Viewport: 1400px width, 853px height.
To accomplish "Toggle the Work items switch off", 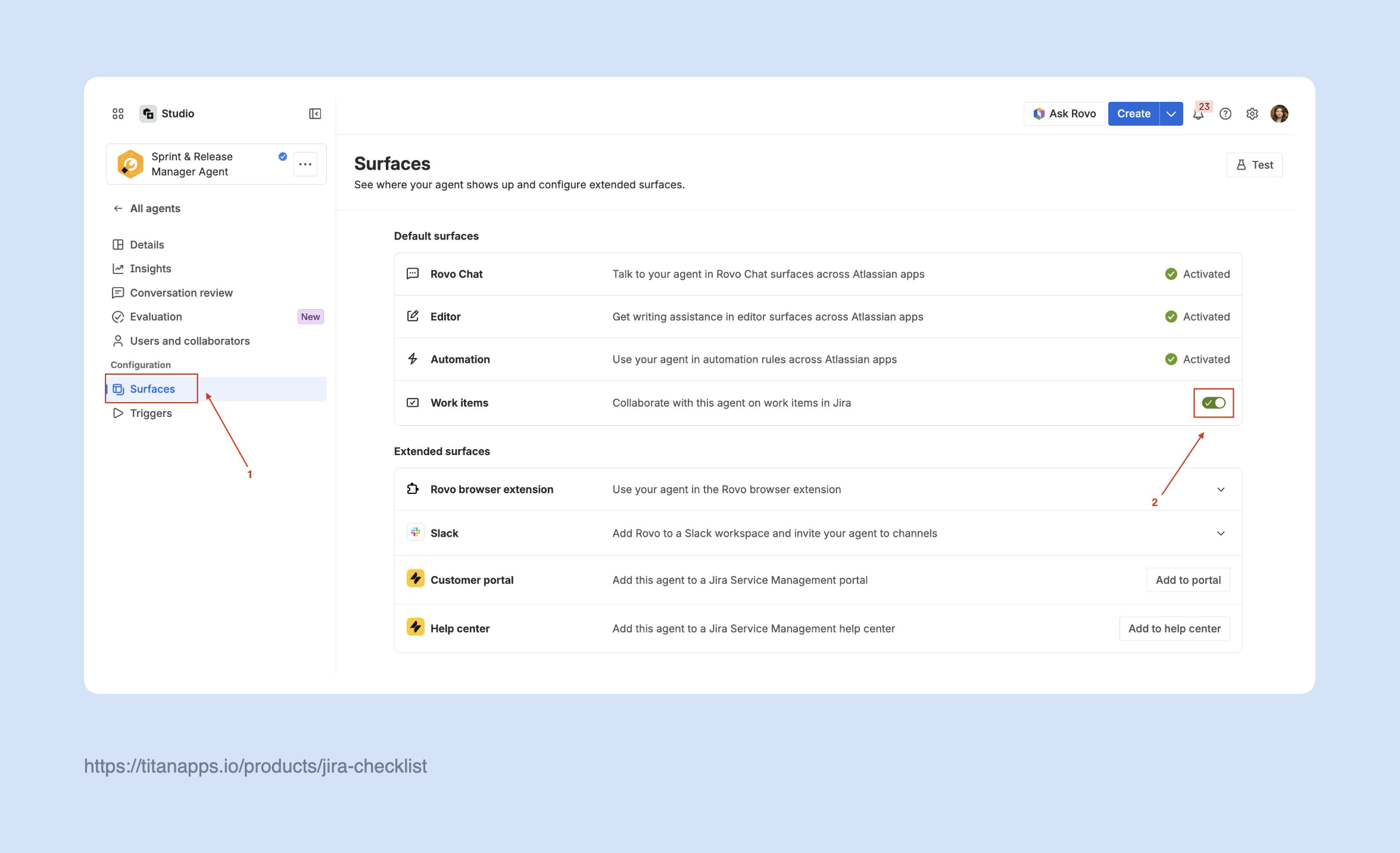I will coord(1214,403).
